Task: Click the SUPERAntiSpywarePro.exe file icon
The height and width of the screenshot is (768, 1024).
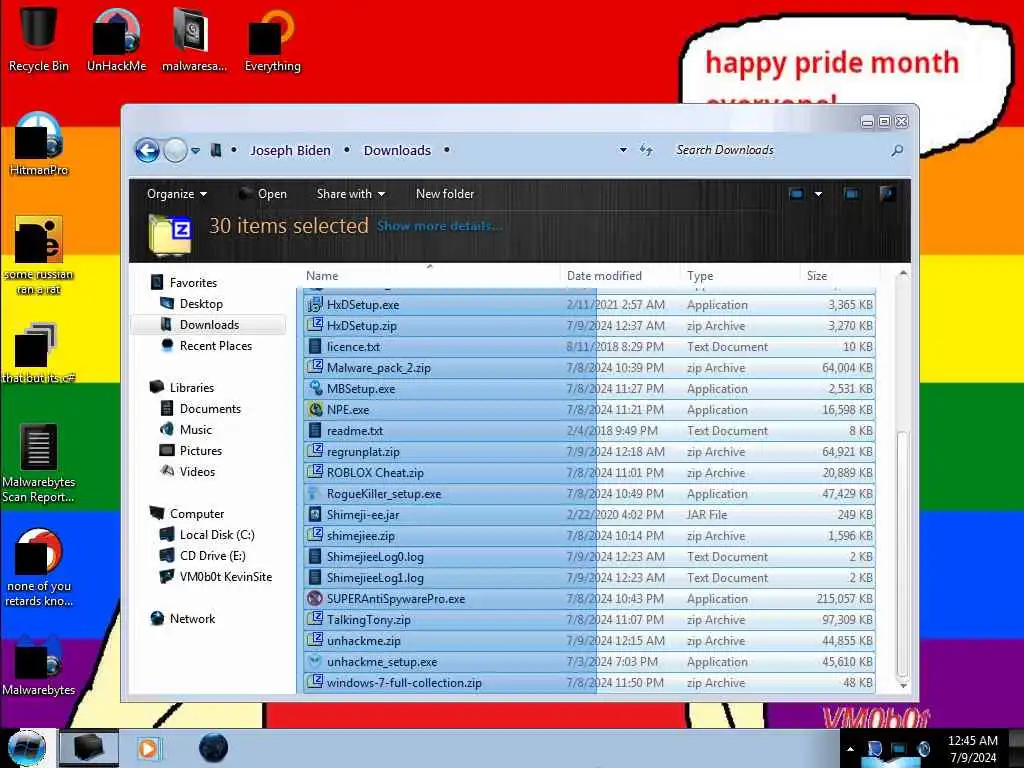Action: click(315, 598)
